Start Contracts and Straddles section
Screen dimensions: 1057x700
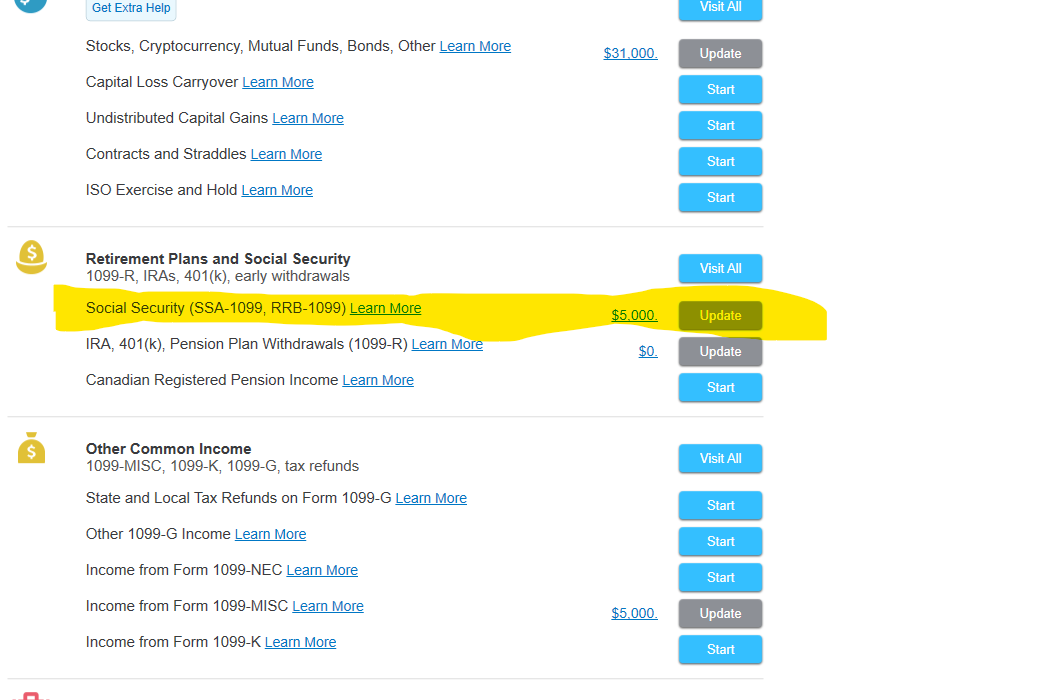(720, 162)
